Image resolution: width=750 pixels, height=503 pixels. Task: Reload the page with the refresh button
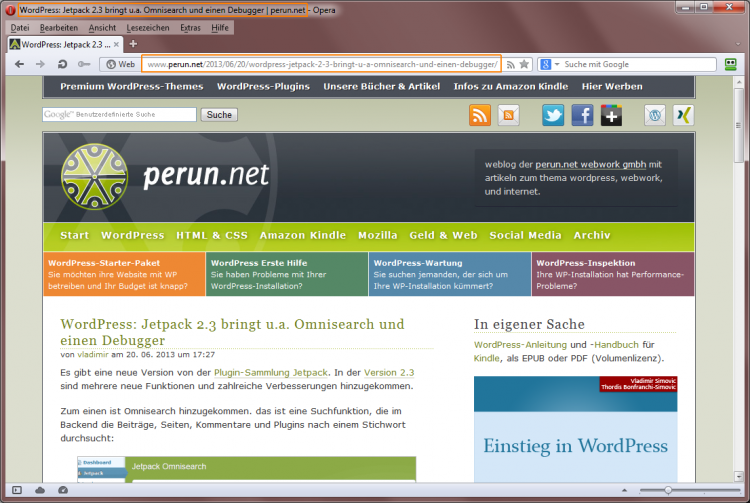(x=62, y=64)
